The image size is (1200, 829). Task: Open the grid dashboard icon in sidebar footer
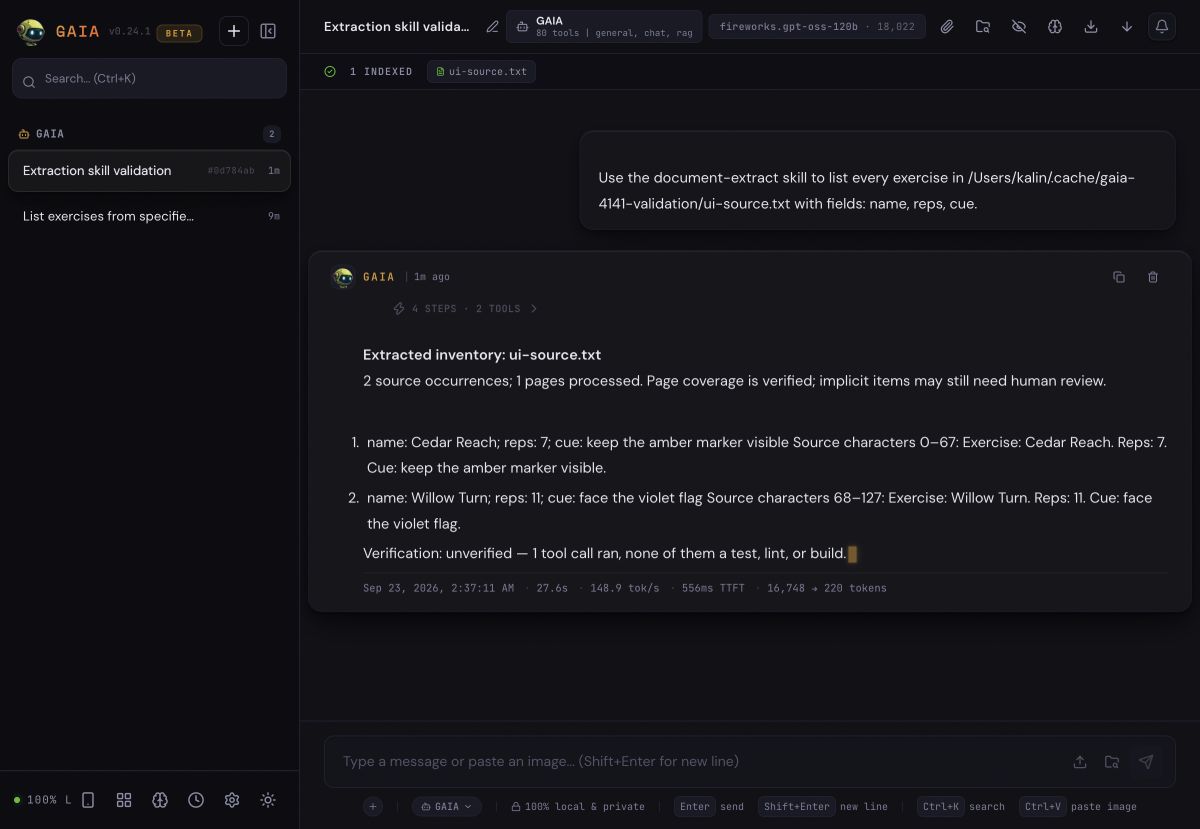[x=124, y=800]
